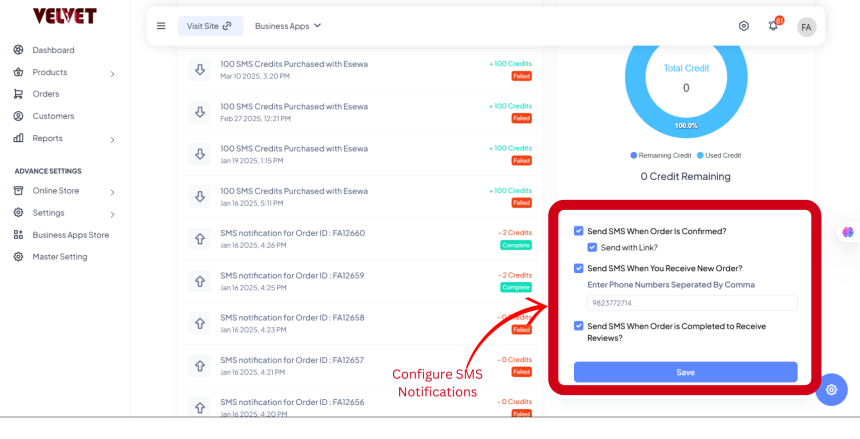This screenshot has width=860, height=439.
Task: Open Orders from the sidebar
Action: pos(45,94)
